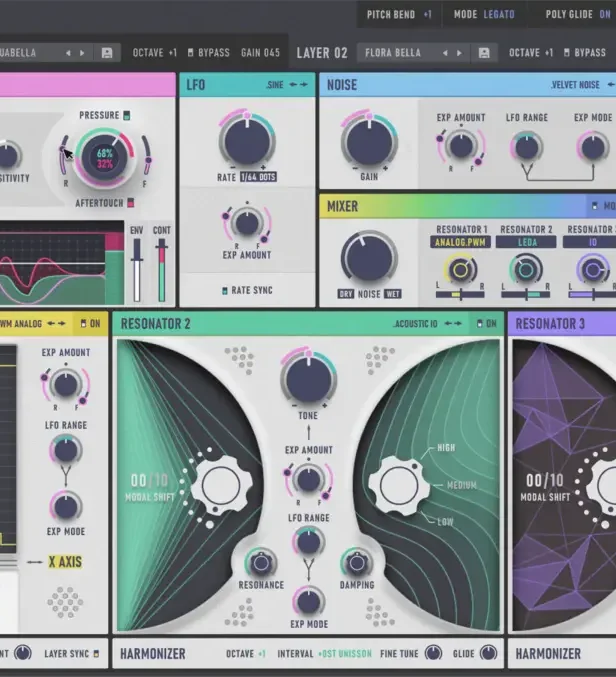Click the Resonator 2 Exp Amount knob
616x677 pixels.
coord(309,480)
